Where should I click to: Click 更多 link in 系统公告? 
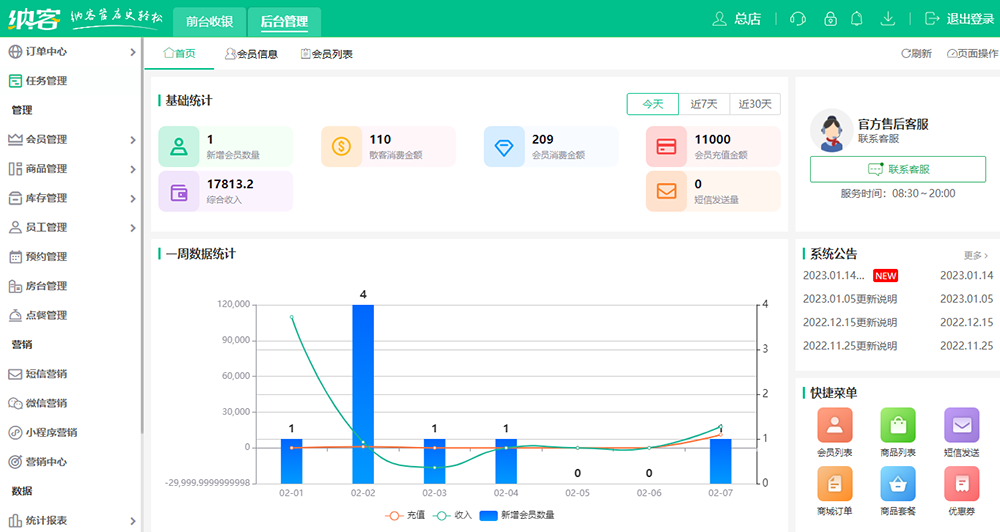976,255
